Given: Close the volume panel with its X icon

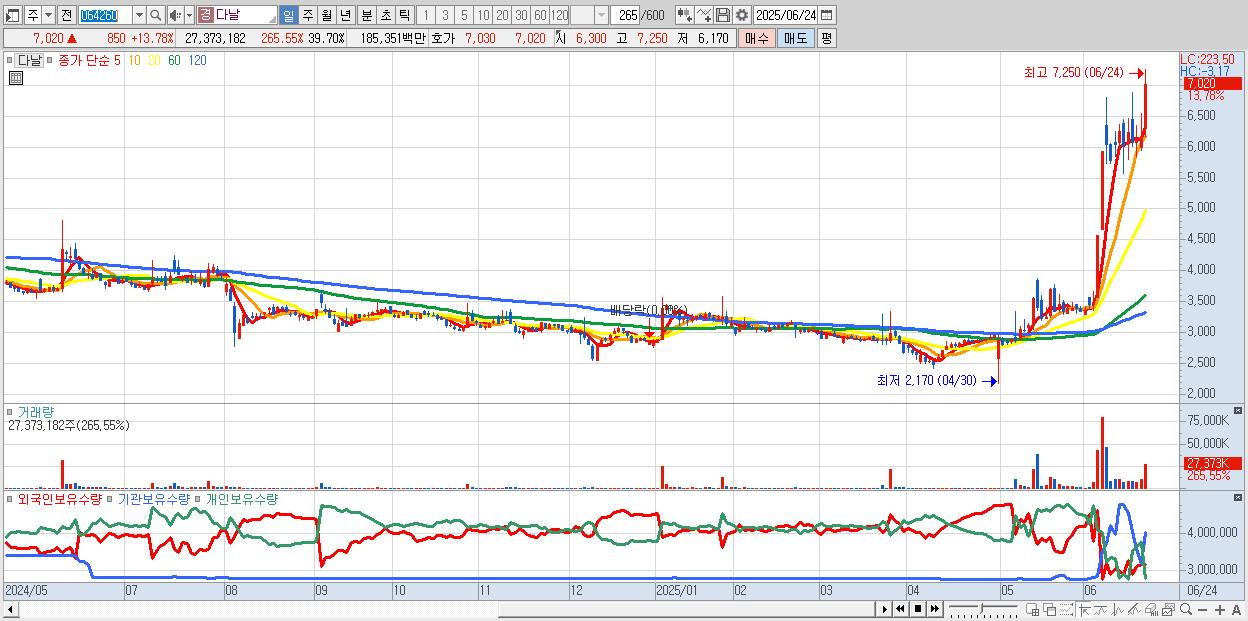Looking at the screenshot, I should [1239, 411].
